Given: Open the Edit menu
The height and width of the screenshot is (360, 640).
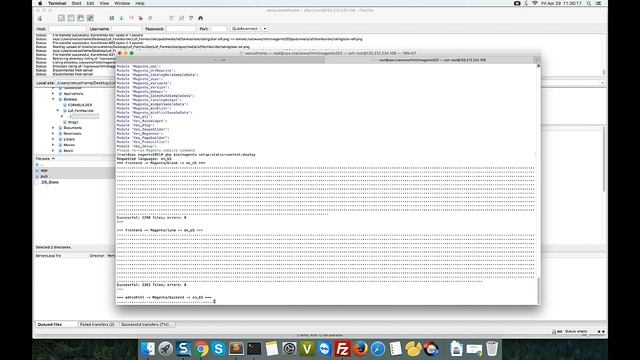Looking at the screenshot, I should (x=90, y=3).
